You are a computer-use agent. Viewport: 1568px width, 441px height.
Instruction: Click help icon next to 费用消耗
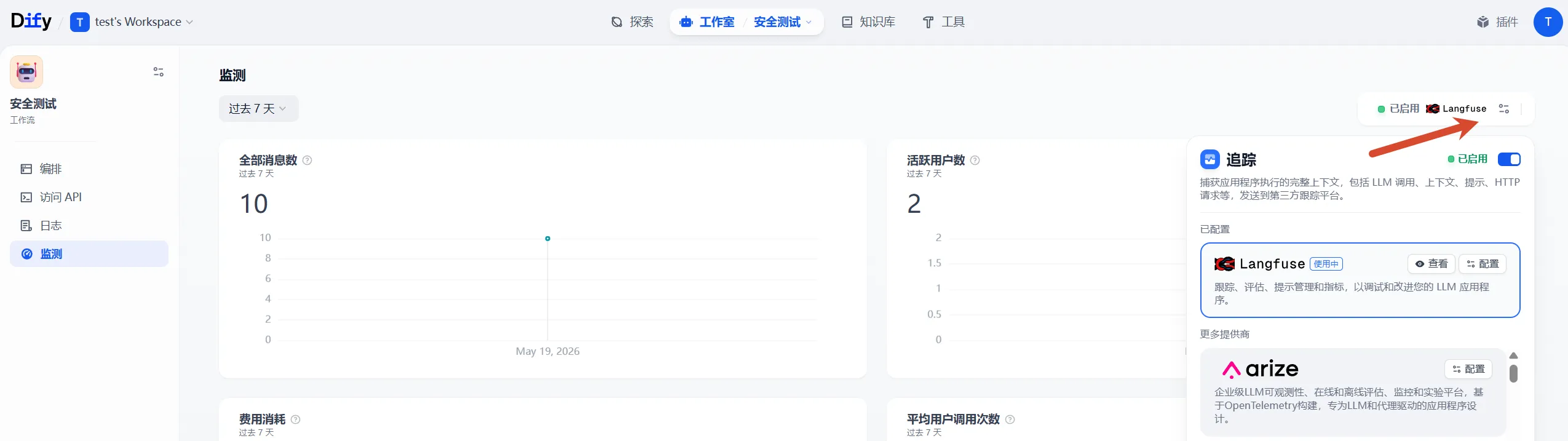(296, 419)
